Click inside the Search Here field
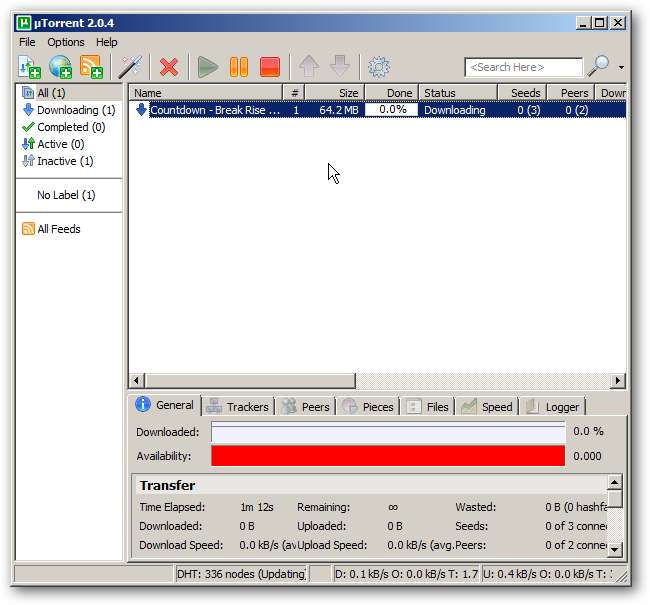This screenshot has height=605, width=650. [522, 67]
